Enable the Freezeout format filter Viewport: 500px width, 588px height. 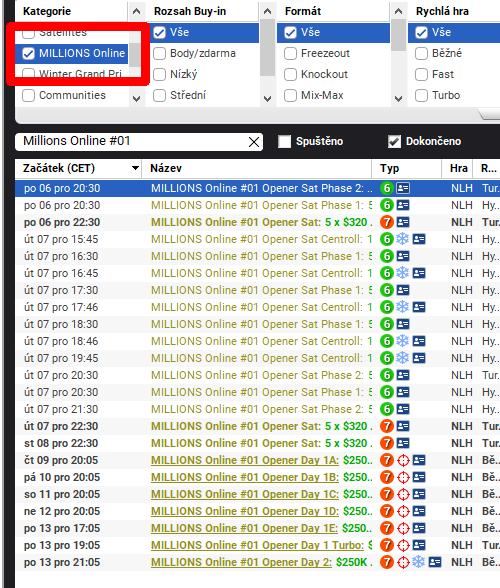coord(290,54)
